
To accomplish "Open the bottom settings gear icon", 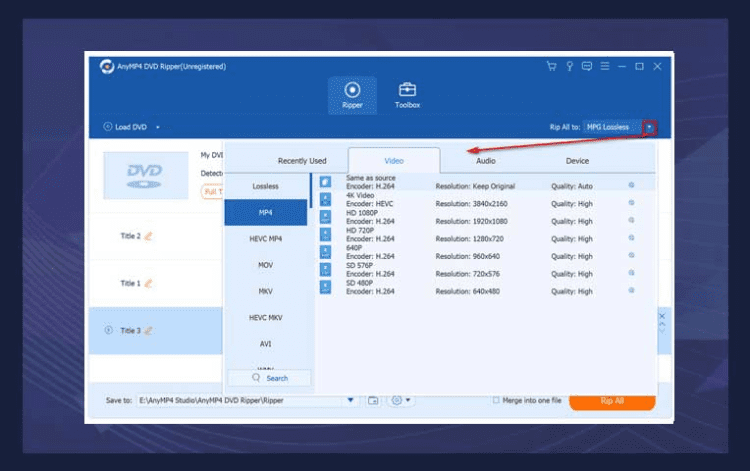I will tap(397, 400).
